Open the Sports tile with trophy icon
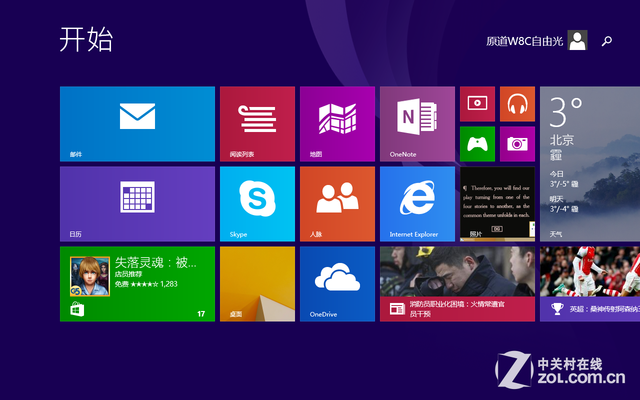This screenshot has width=640, height=400. pyautogui.click(x=590, y=284)
